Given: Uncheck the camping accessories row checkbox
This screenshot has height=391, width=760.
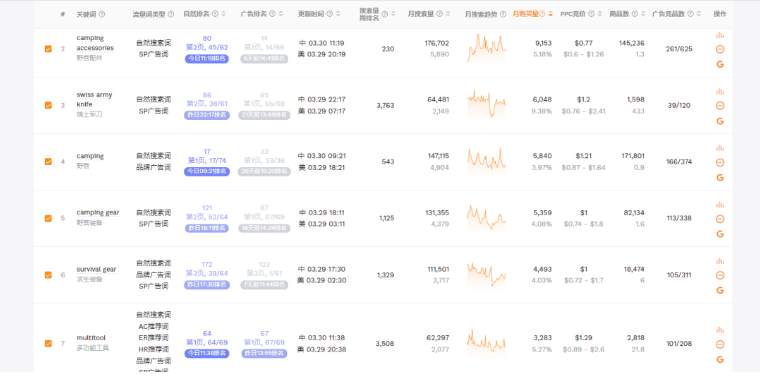Looking at the screenshot, I should click(48, 48).
